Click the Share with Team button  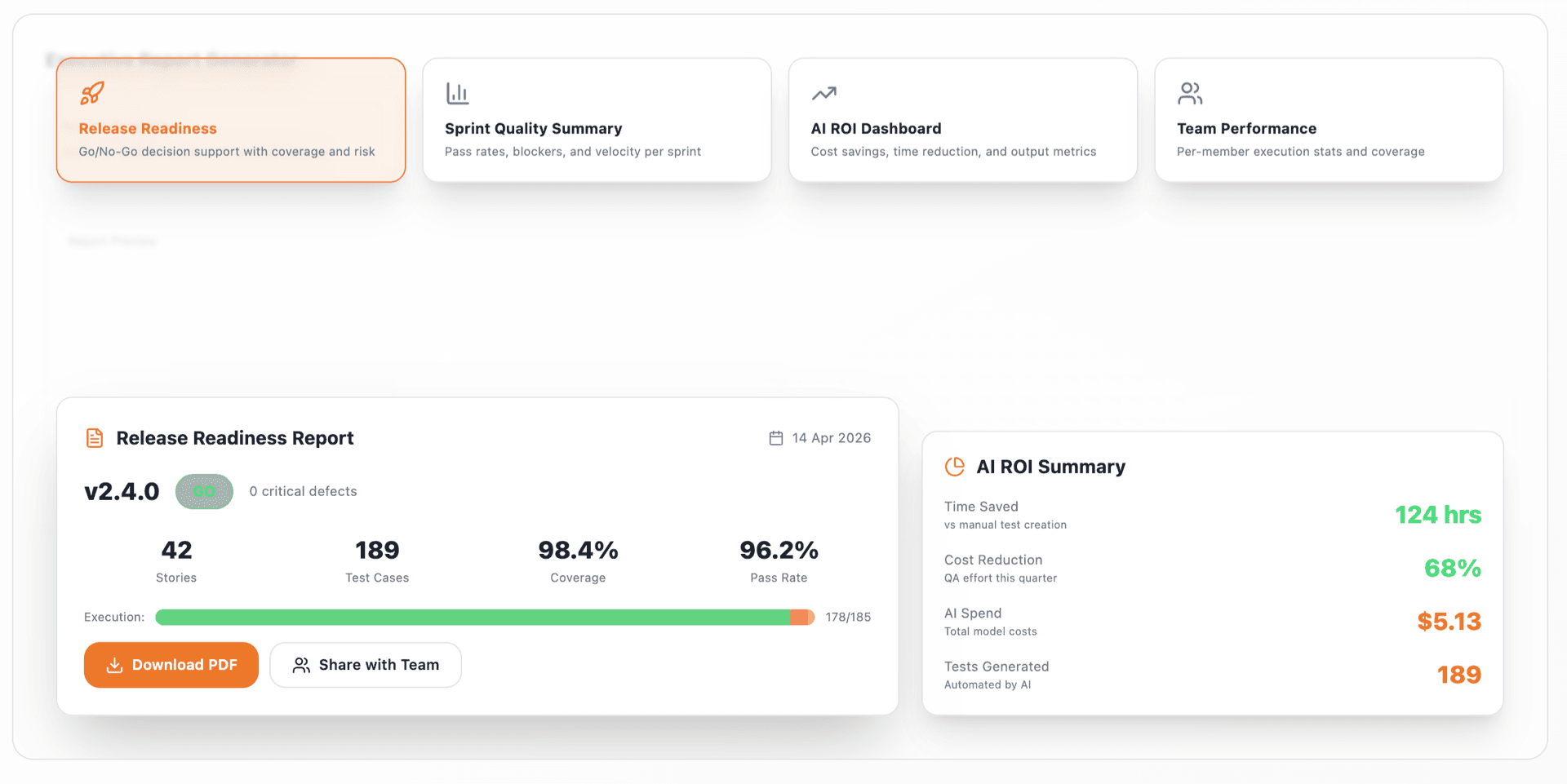[x=365, y=665]
